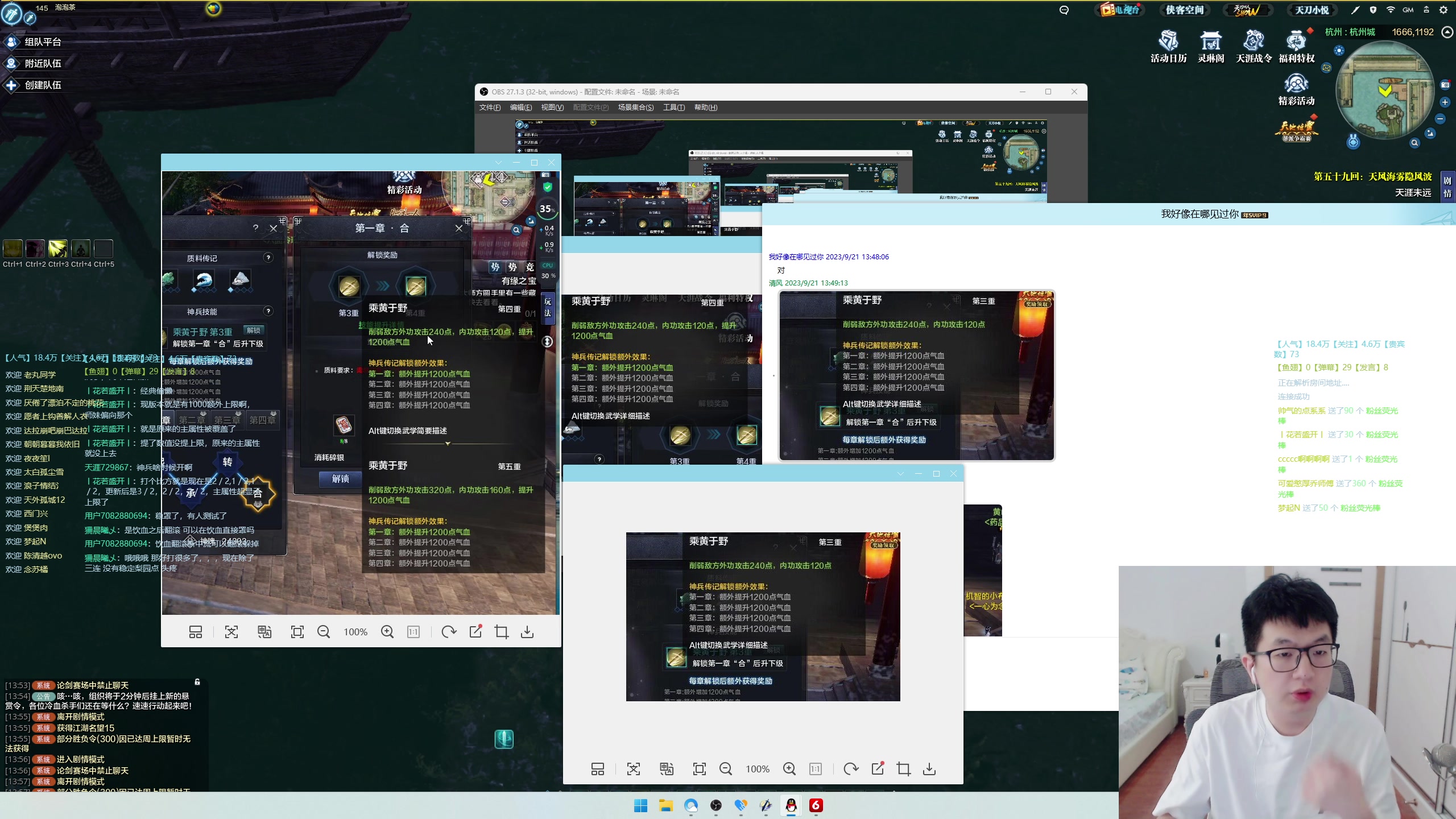Open the 精彩活动 events icon
Screen dimensions: 1456x819
coord(1297,90)
